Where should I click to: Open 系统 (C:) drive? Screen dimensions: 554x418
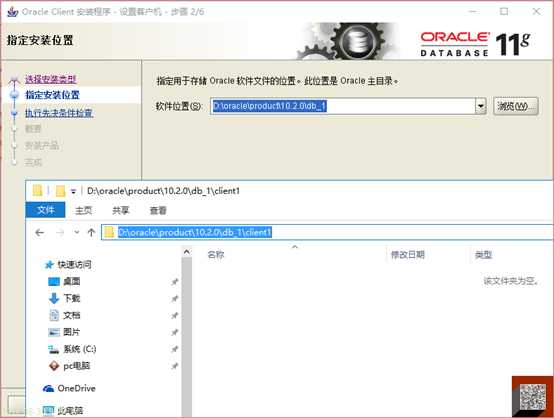click(x=79, y=349)
